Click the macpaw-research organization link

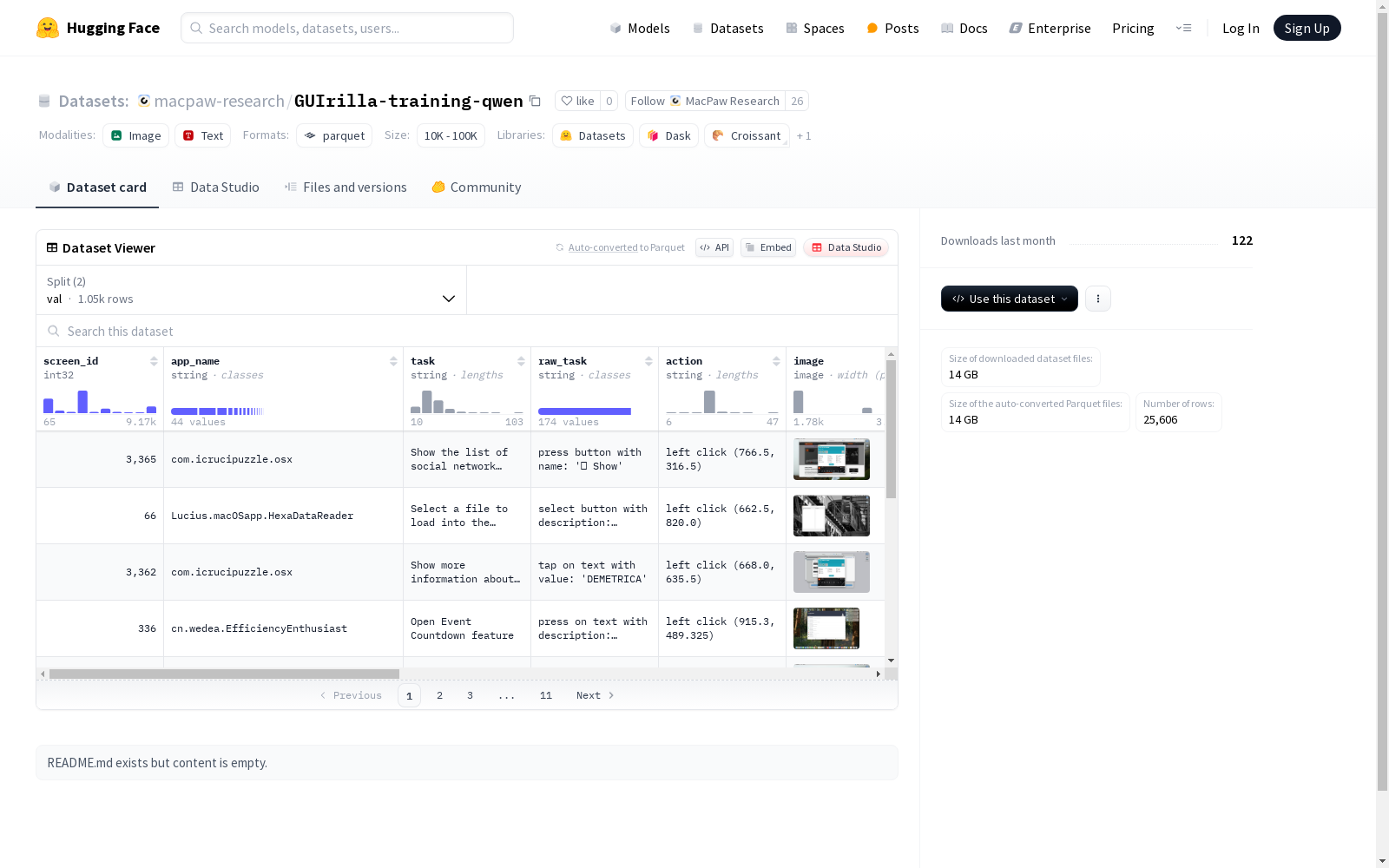point(219,101)
